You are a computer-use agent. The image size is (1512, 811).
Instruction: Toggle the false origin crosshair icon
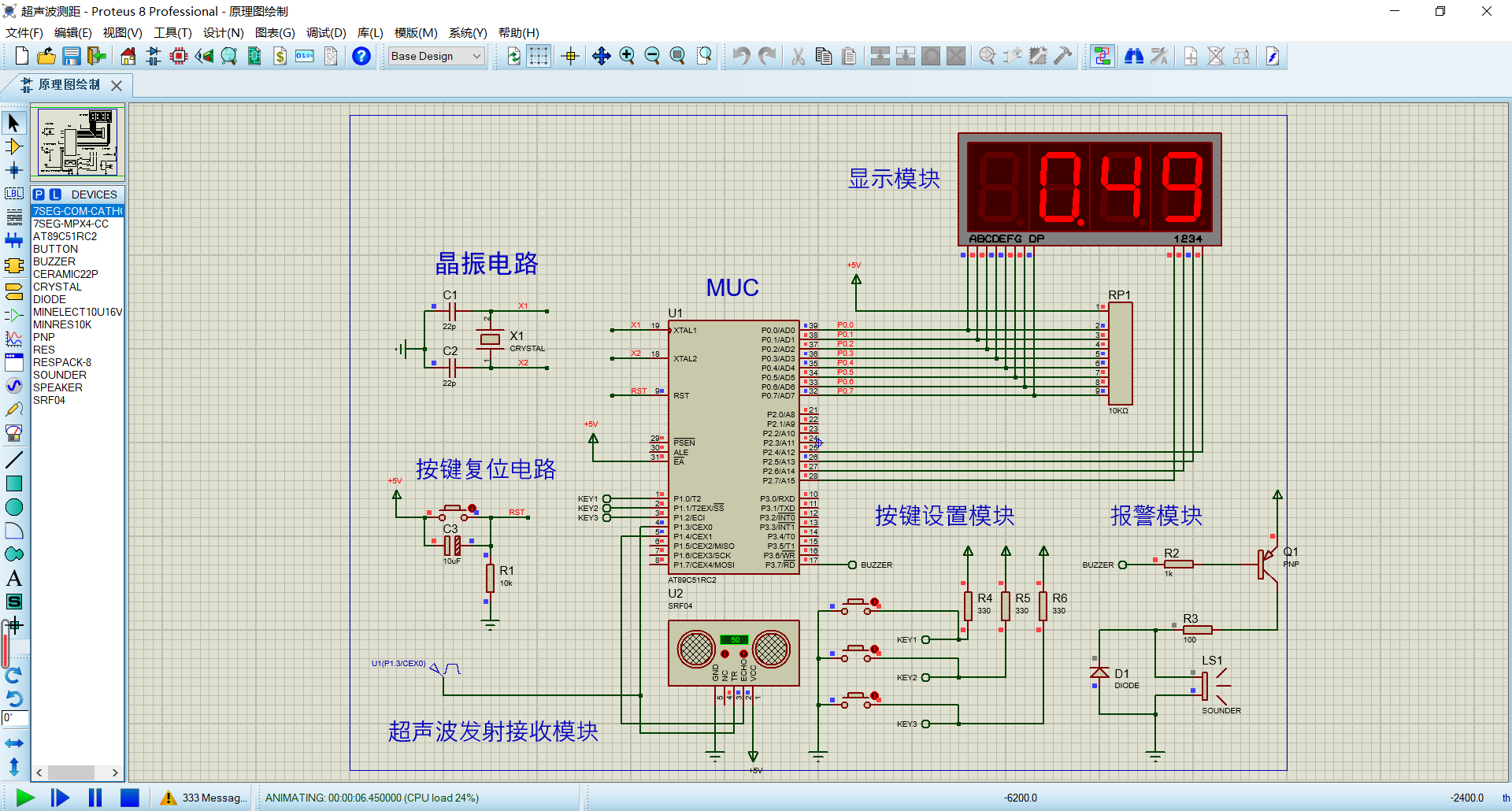coord(570,56)
